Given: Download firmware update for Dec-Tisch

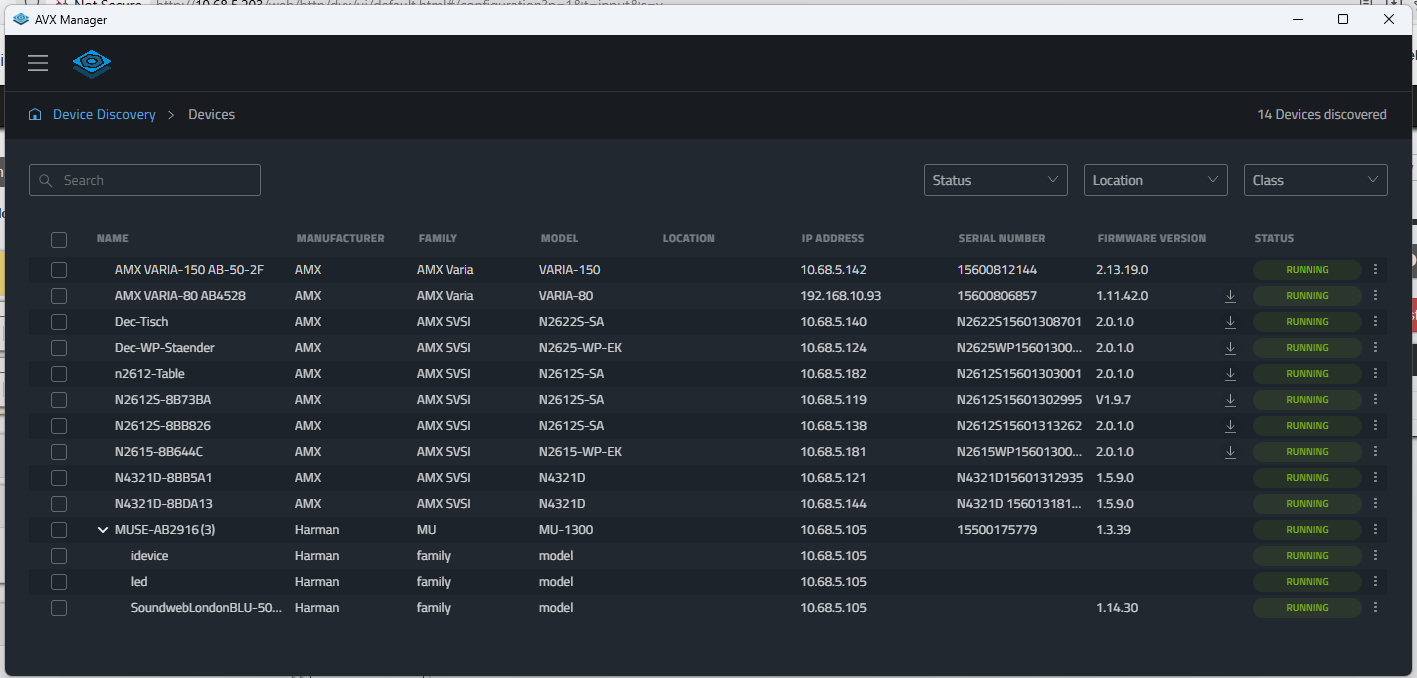Looking at the screenshot, I should pyautogui.click(x=1230, y=322).
